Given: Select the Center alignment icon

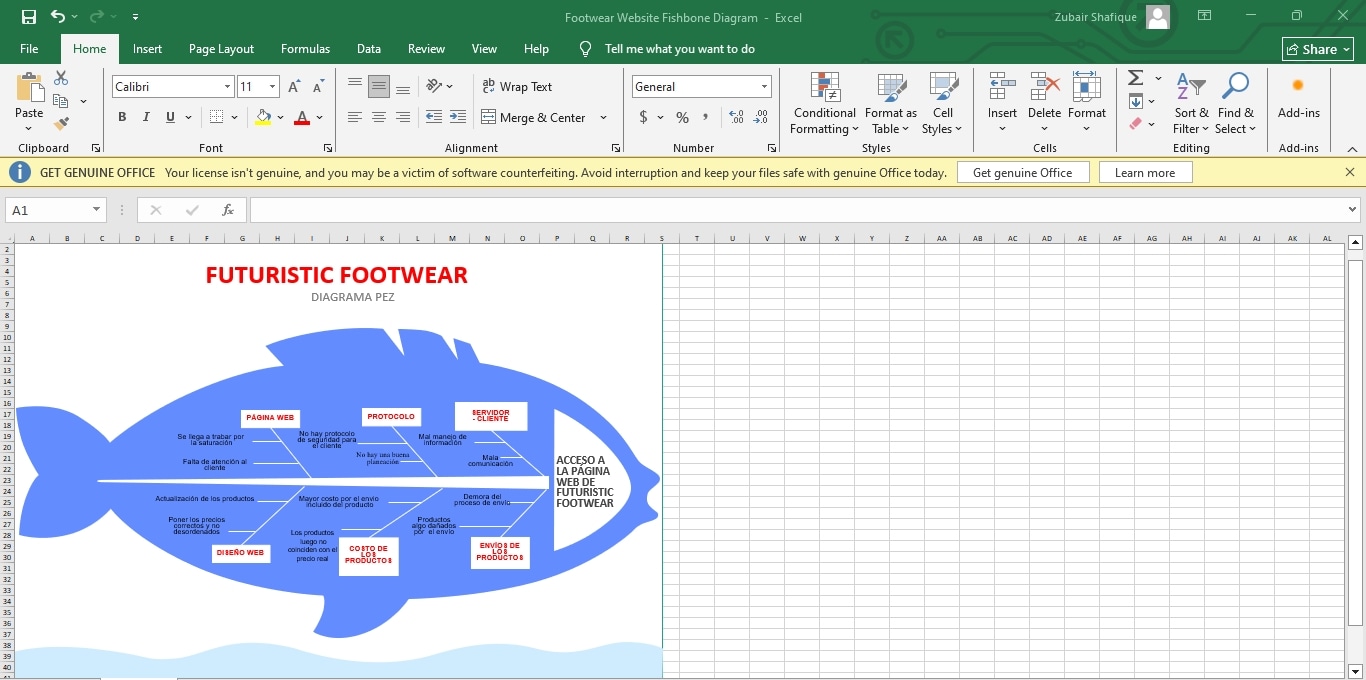Looking at the screenshot, I should [379, 117].
